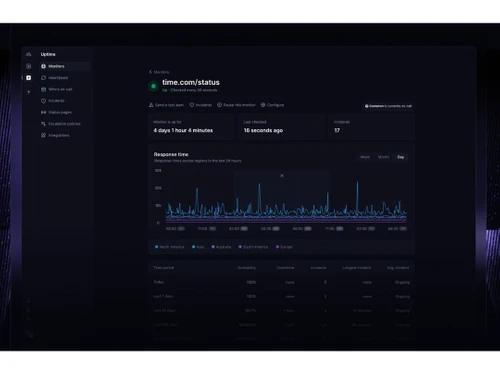Screen dimensions: 500x375
Task: Click the test alert warning triangle icon
Action: coord(151,105)
